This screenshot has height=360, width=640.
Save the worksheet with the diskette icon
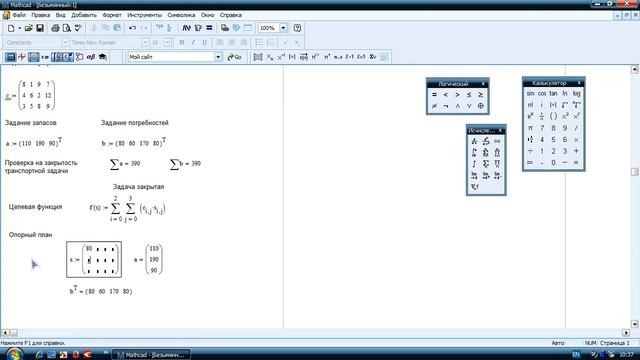(40, 28)
